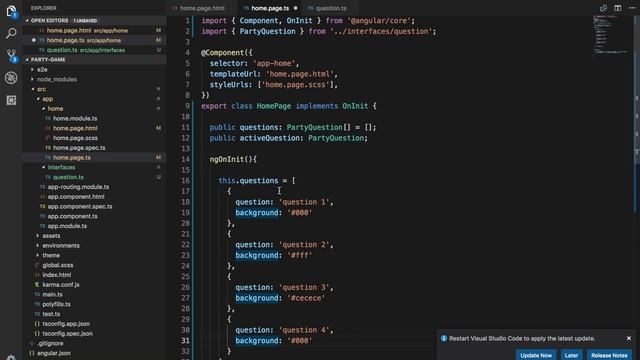640x360 pixels.
Task: Click Update Now button
Action: 536,355
